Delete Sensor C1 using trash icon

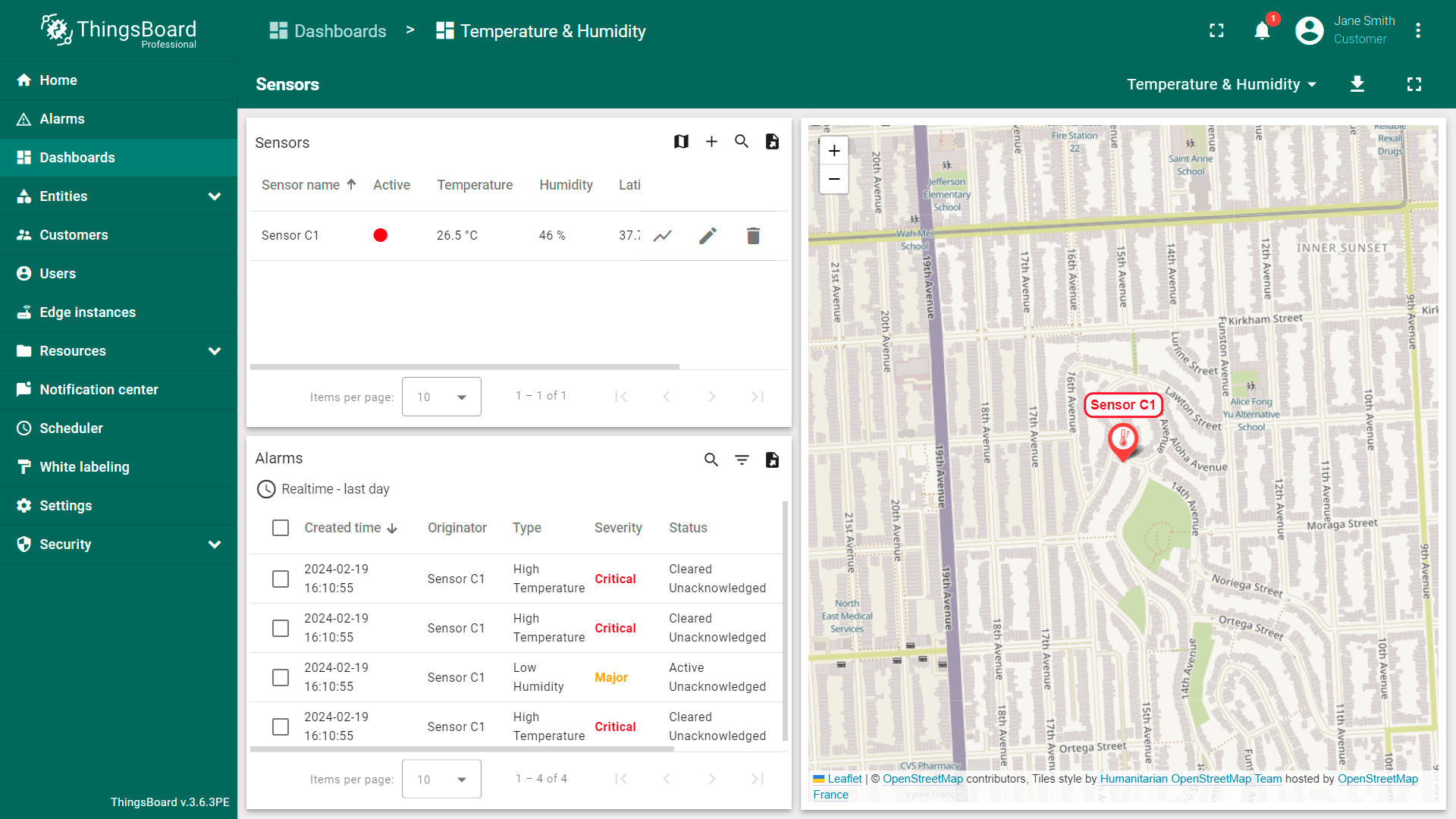pyautogui.click(x=753, y=236)
